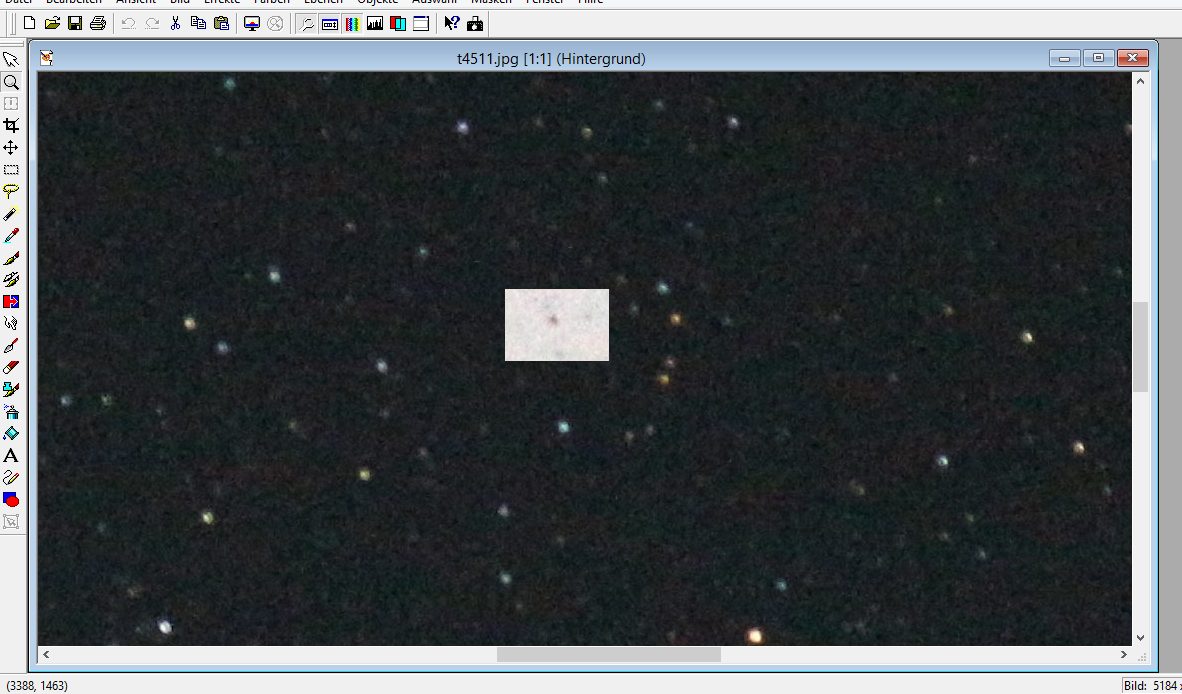
Task: Select the Eraser tool
Action: 11,367
